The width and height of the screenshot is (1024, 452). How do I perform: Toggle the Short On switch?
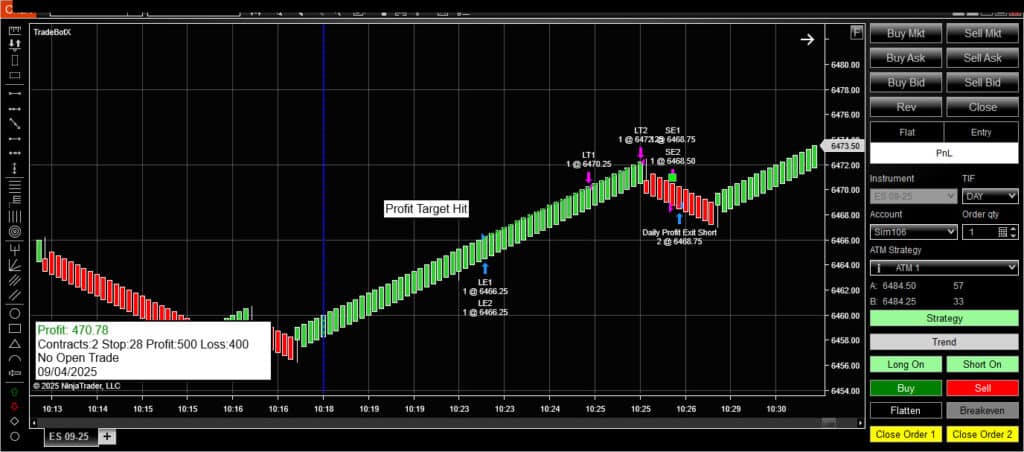pyautogui.click(x=982, y=364)
